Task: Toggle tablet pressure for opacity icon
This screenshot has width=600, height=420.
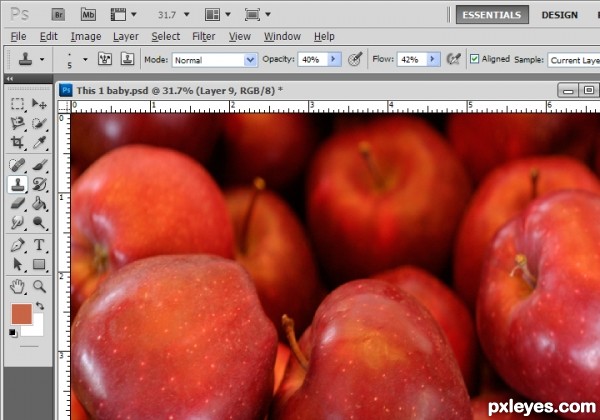Action: pyautogui.click(x=355, y=59)
